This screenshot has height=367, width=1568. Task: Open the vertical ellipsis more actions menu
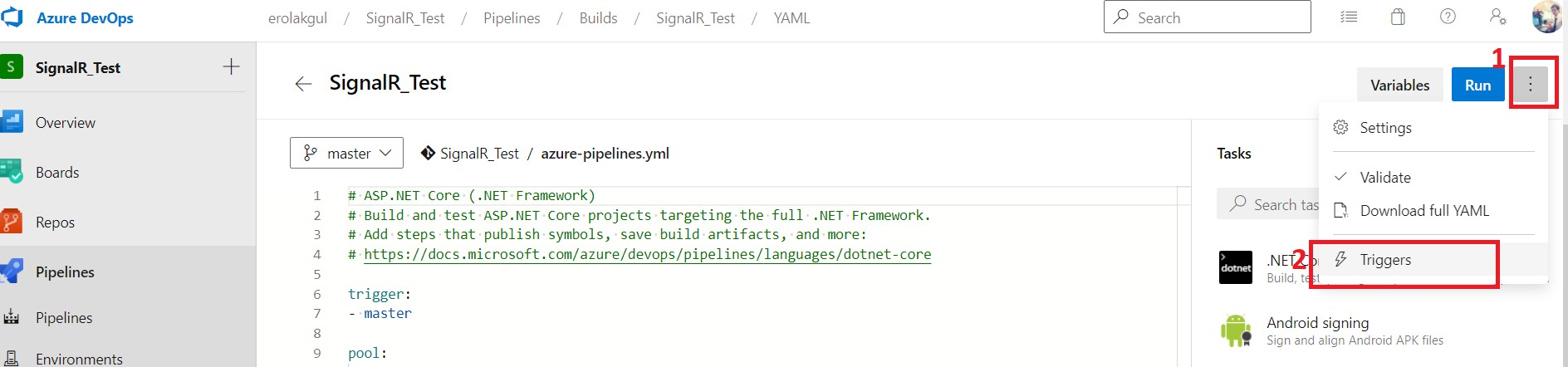[x=1530, y=84]
